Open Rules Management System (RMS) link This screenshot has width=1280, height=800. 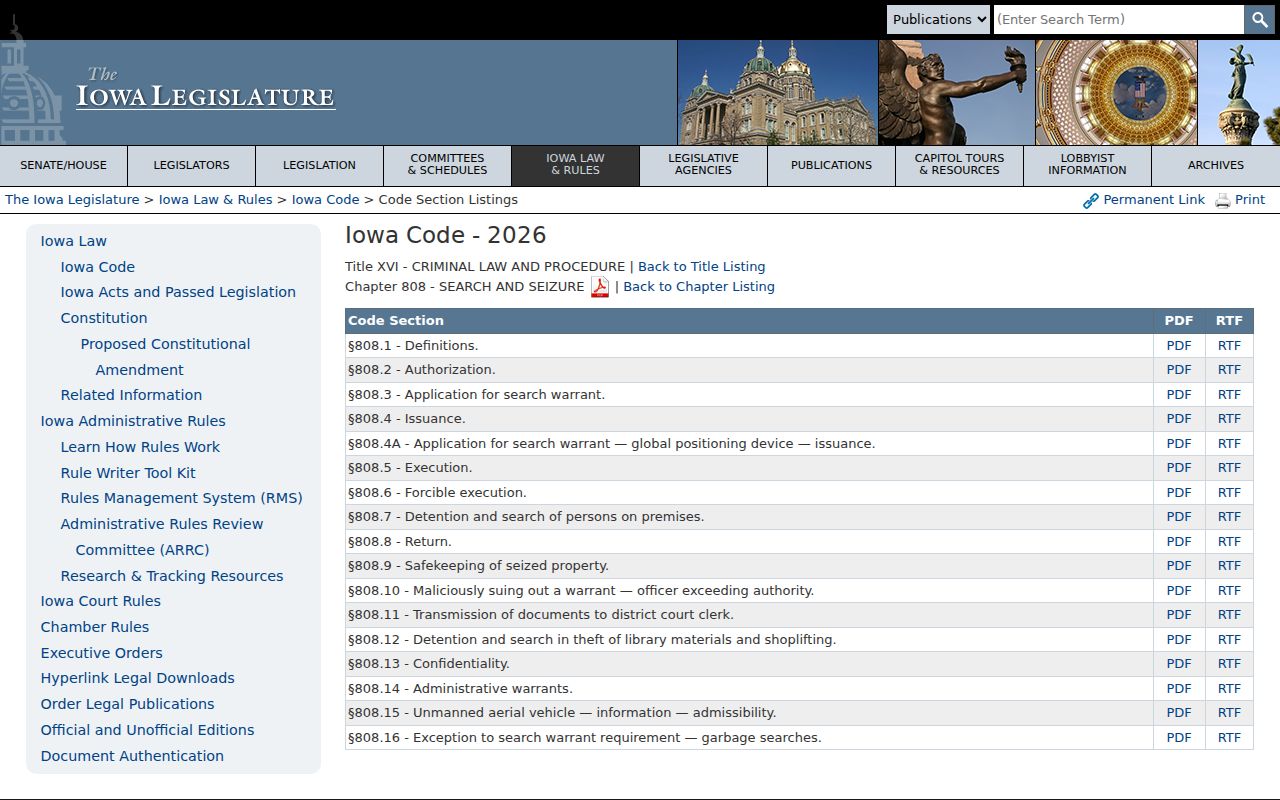click(181, 498)
